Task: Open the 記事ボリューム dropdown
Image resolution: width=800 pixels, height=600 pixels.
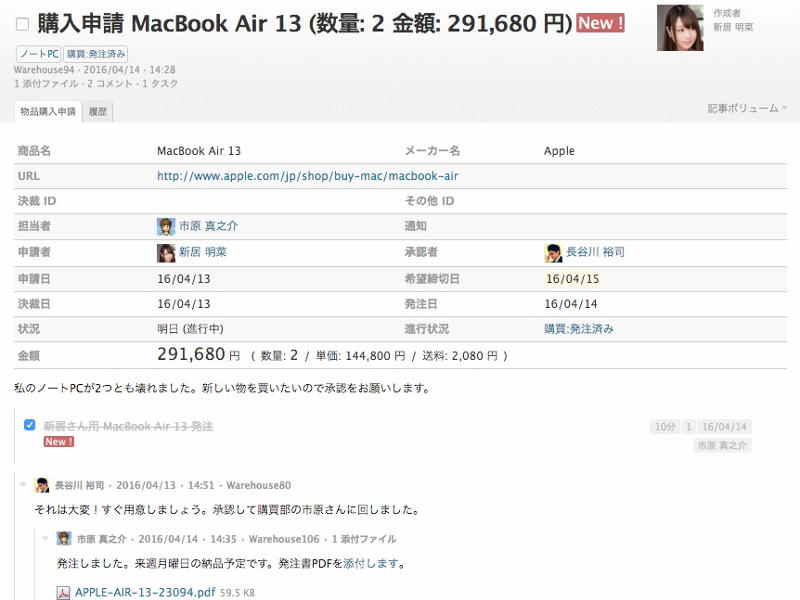Action: pyautogui.click(x=746, y=108)
